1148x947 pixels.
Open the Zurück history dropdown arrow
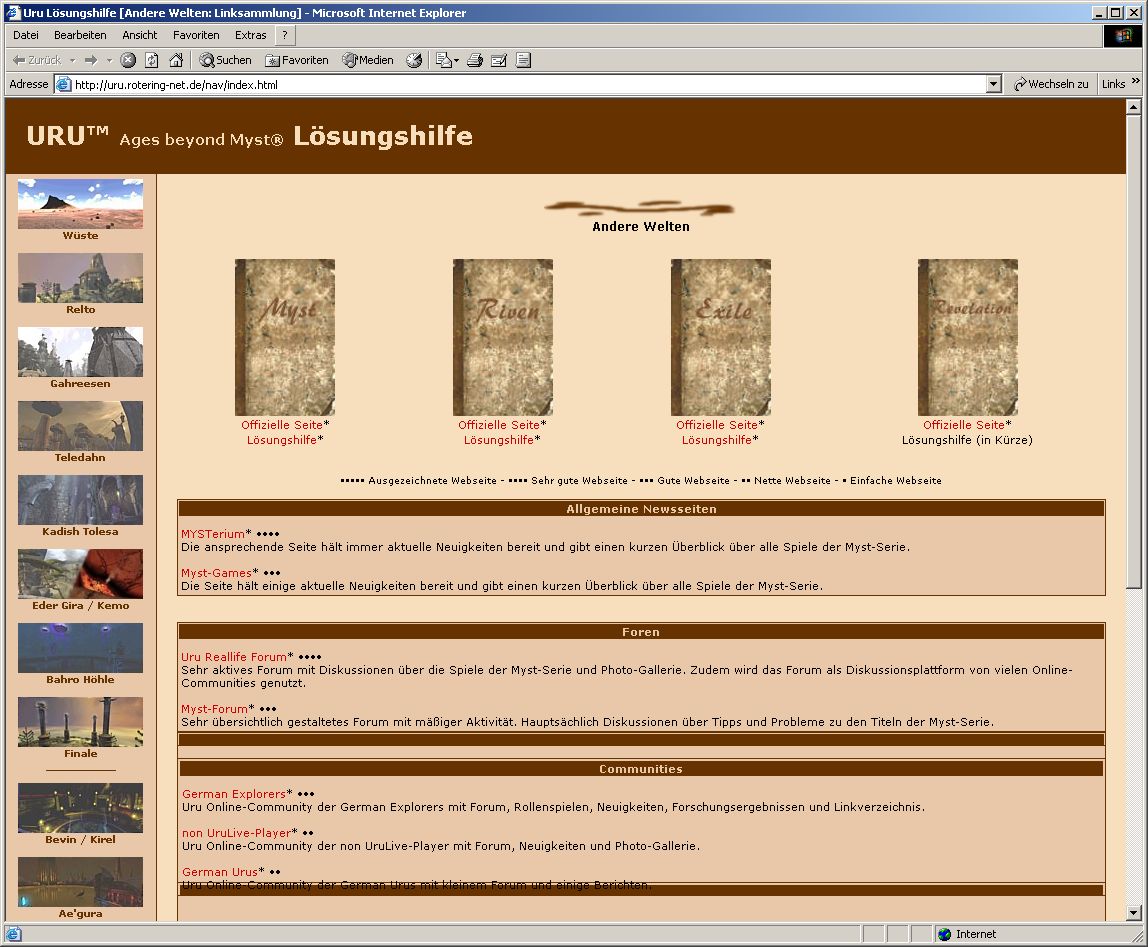(71, 60)
